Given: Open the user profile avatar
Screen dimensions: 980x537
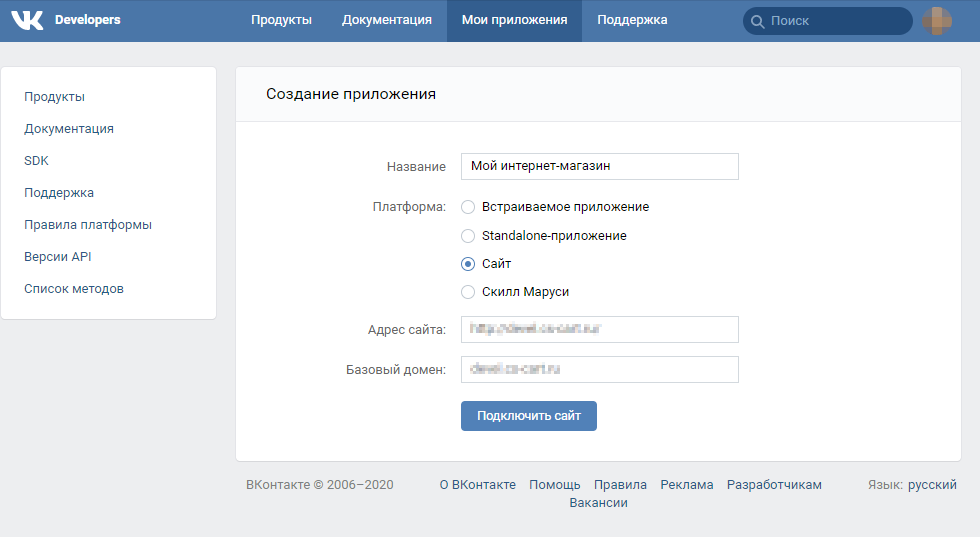Looking at the screenshot, I should pos(937,21).
